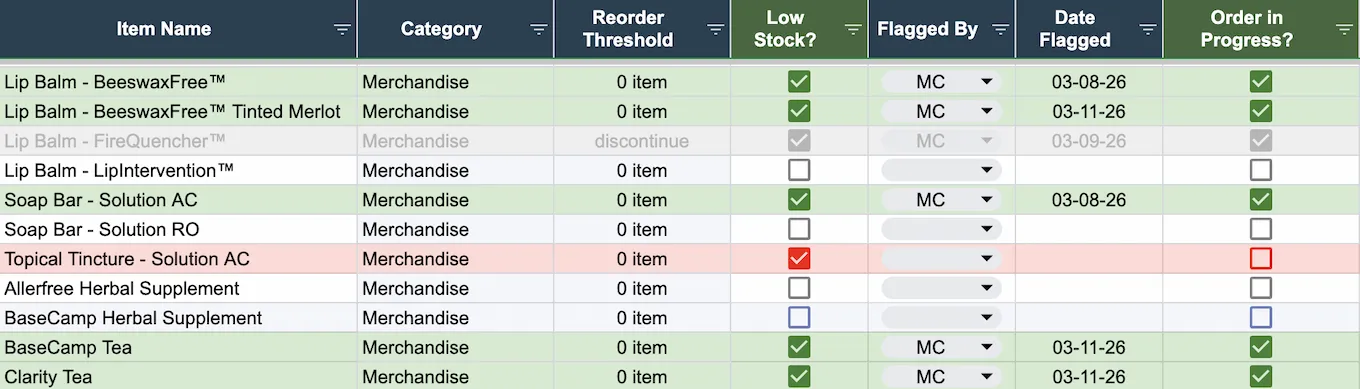This screenshot has width=1360, height=389.
Task: Select the Date Flagged header cell
Action: click(1089, 29)
